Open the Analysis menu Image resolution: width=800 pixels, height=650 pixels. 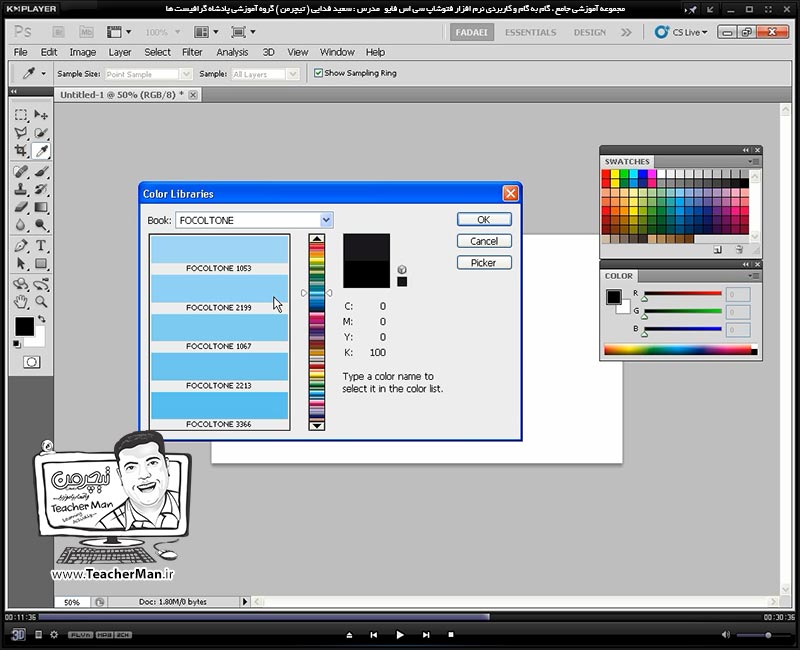tap(232, 52)
